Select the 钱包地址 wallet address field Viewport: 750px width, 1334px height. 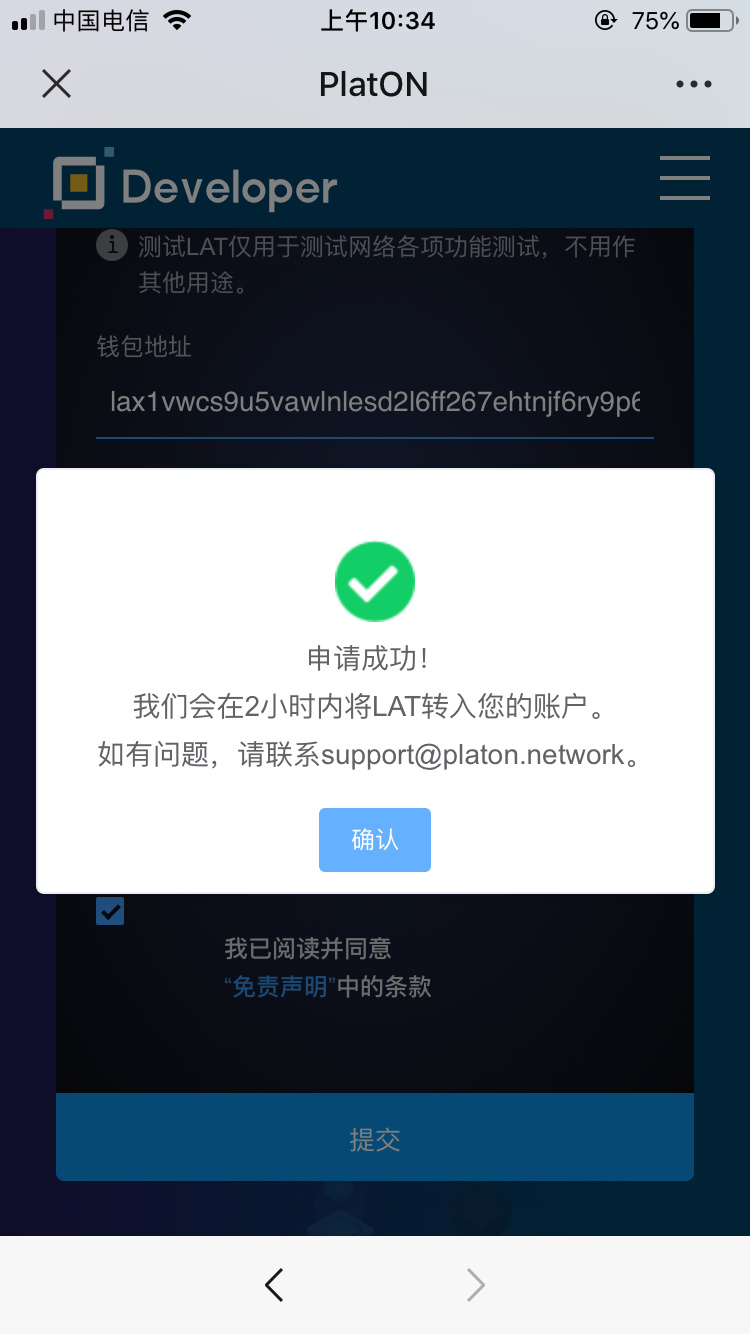[375, 403]
